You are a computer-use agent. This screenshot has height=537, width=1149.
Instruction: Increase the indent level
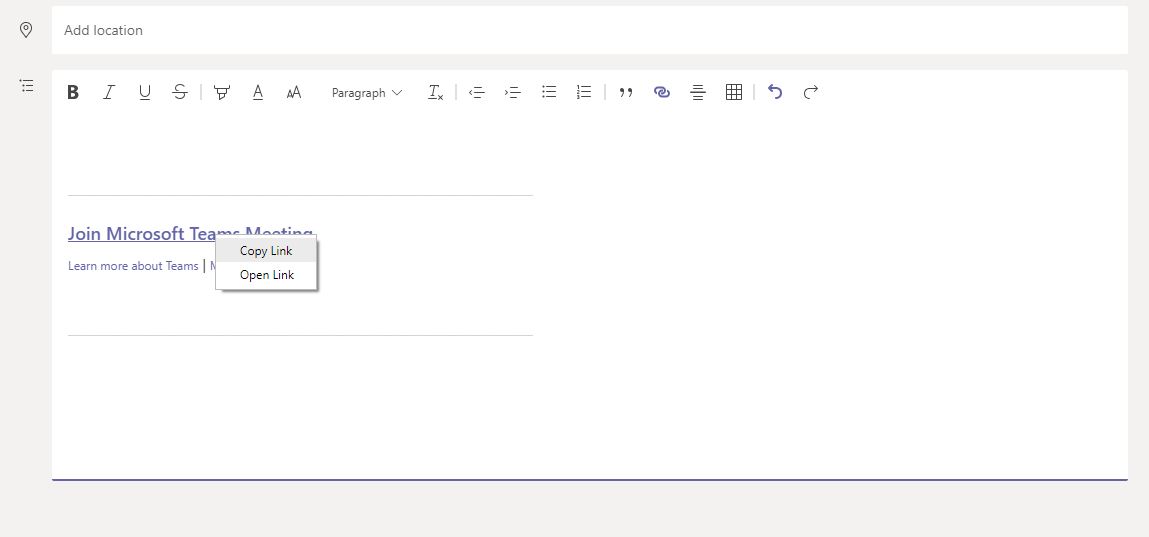coord(513,92)
